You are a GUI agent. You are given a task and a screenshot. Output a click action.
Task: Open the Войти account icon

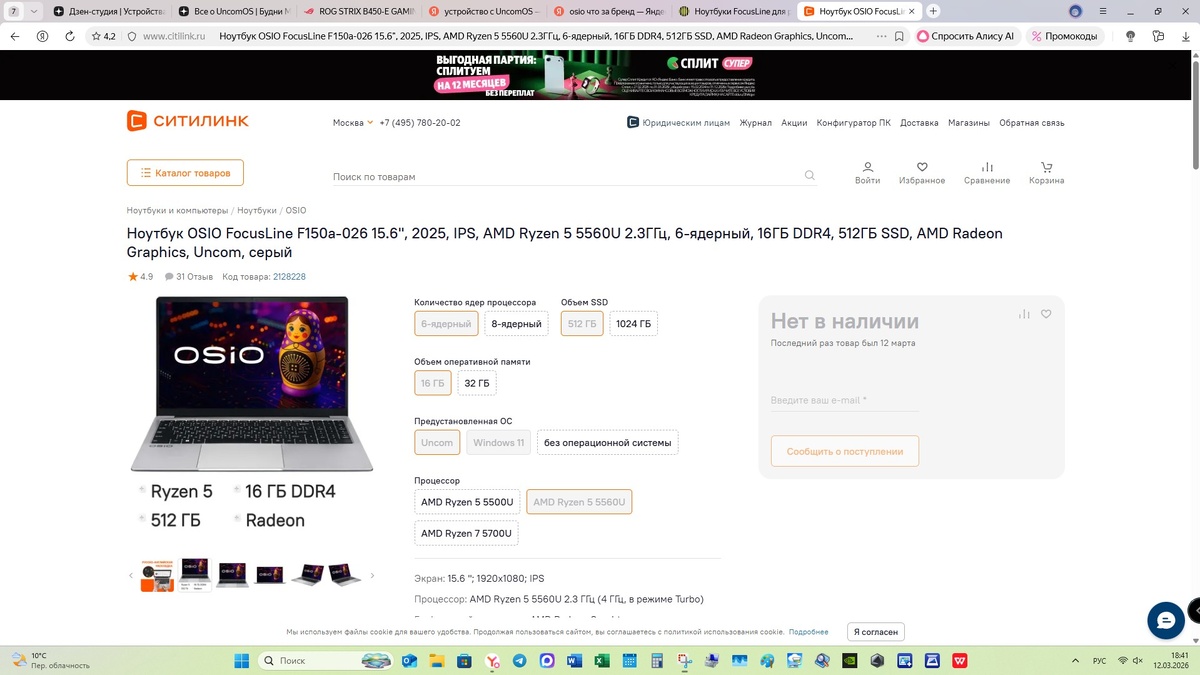coord(868,173)
